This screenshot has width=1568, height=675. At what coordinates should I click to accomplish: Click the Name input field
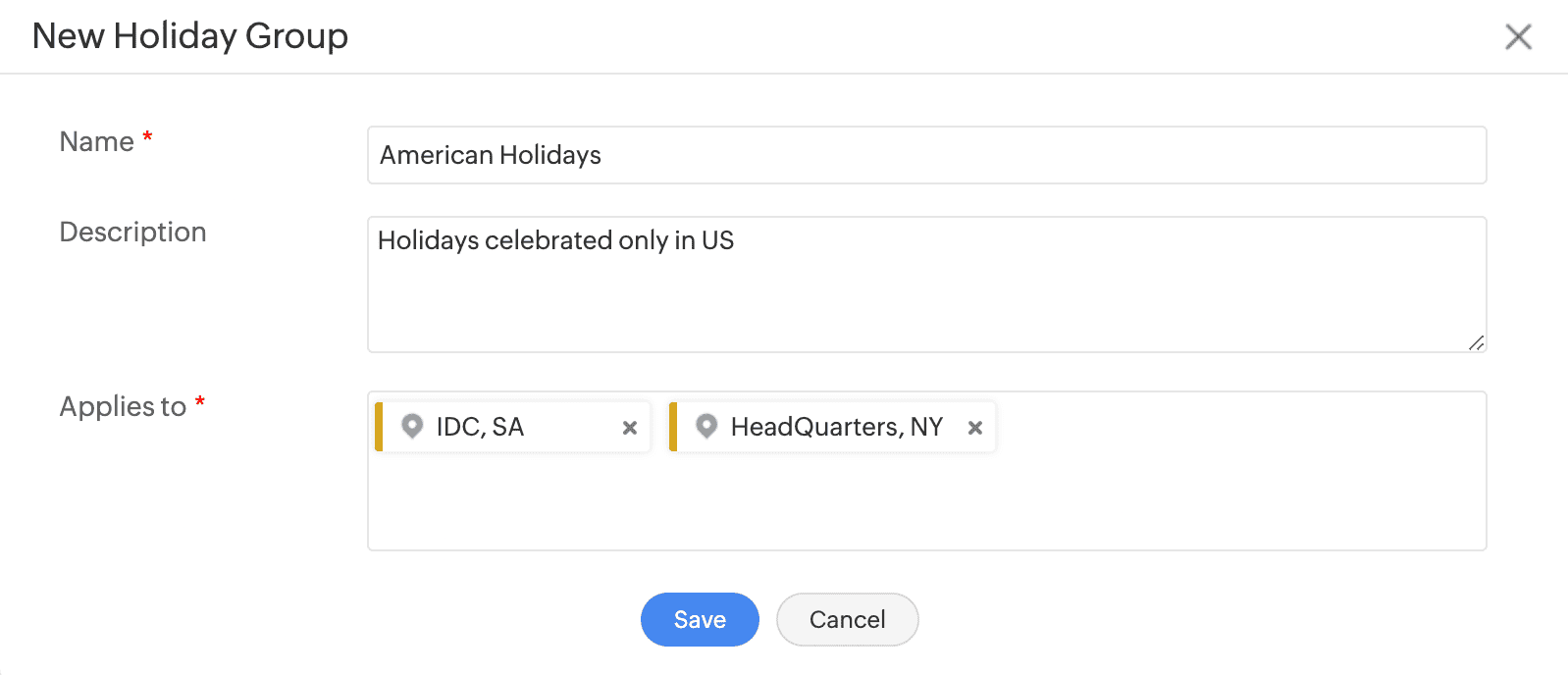click(x=926, y=155)
